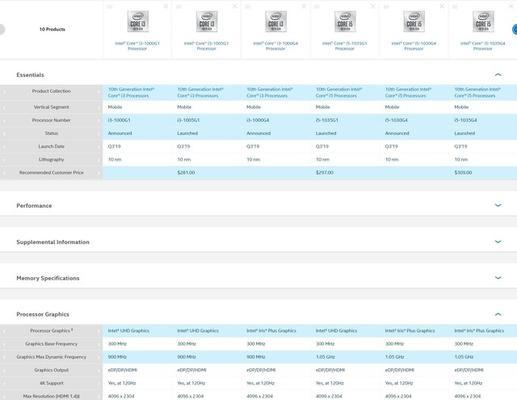
Task: Tick the Product Collection row highlight checkbox
Action: click(x=4, y=91)
